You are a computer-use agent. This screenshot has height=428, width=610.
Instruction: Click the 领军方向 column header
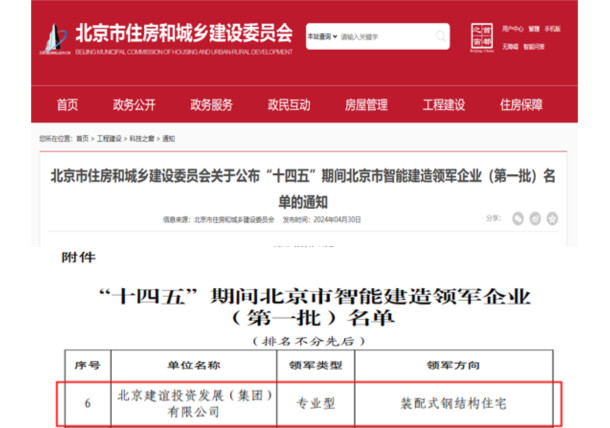(453, 365)
